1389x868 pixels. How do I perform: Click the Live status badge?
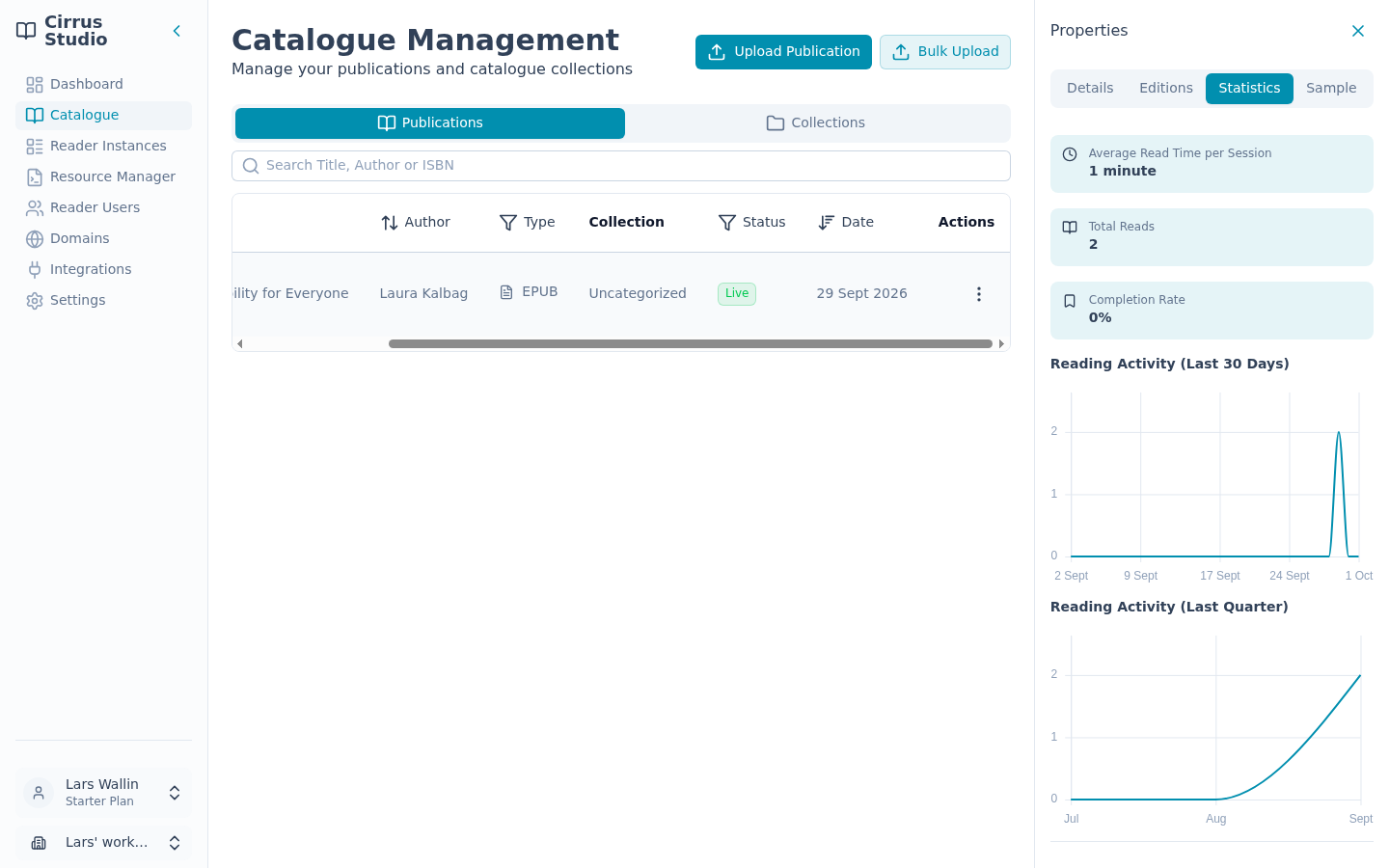(737, 294)
